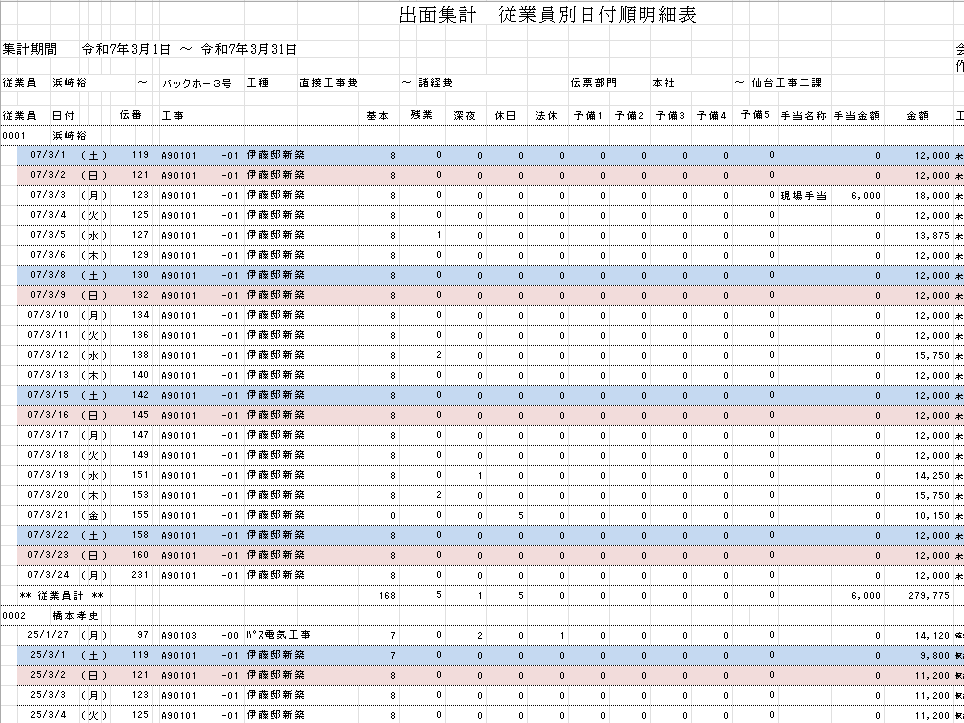Click the amount 10,150
This screenshot has width=964, height=723.
click(x=932, y=515)
